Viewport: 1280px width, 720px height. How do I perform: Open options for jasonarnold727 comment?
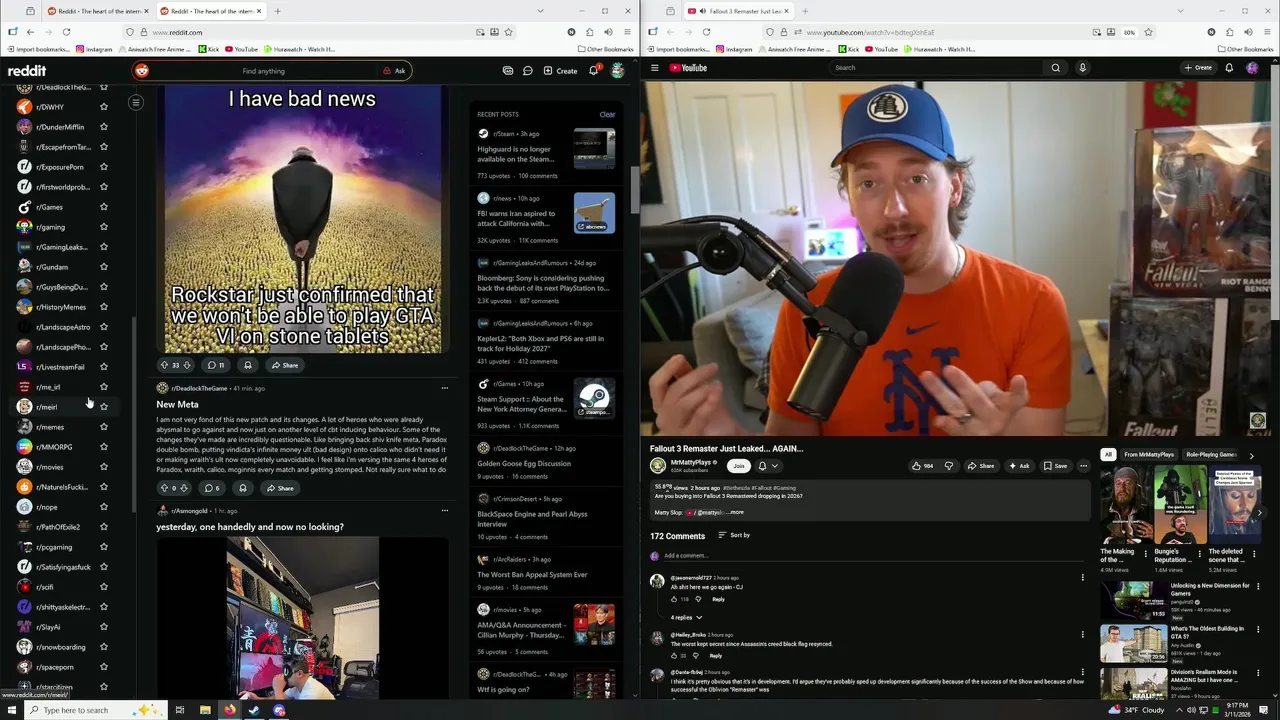pos(1082,578)
